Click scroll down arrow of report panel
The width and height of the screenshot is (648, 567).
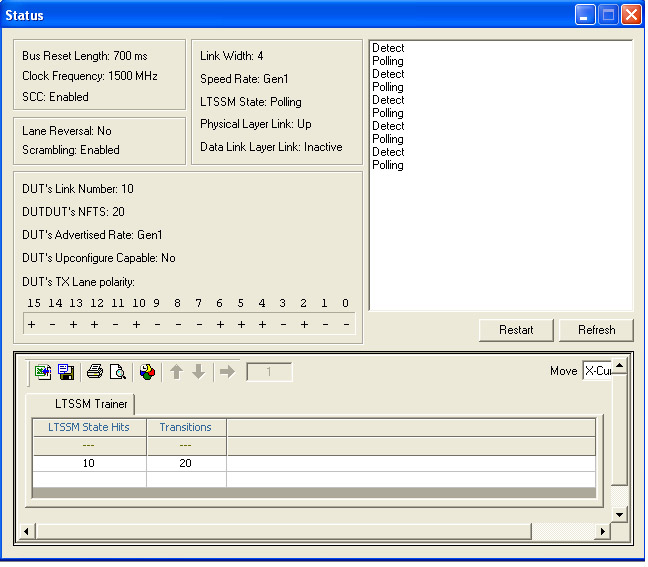click(619, 516)
